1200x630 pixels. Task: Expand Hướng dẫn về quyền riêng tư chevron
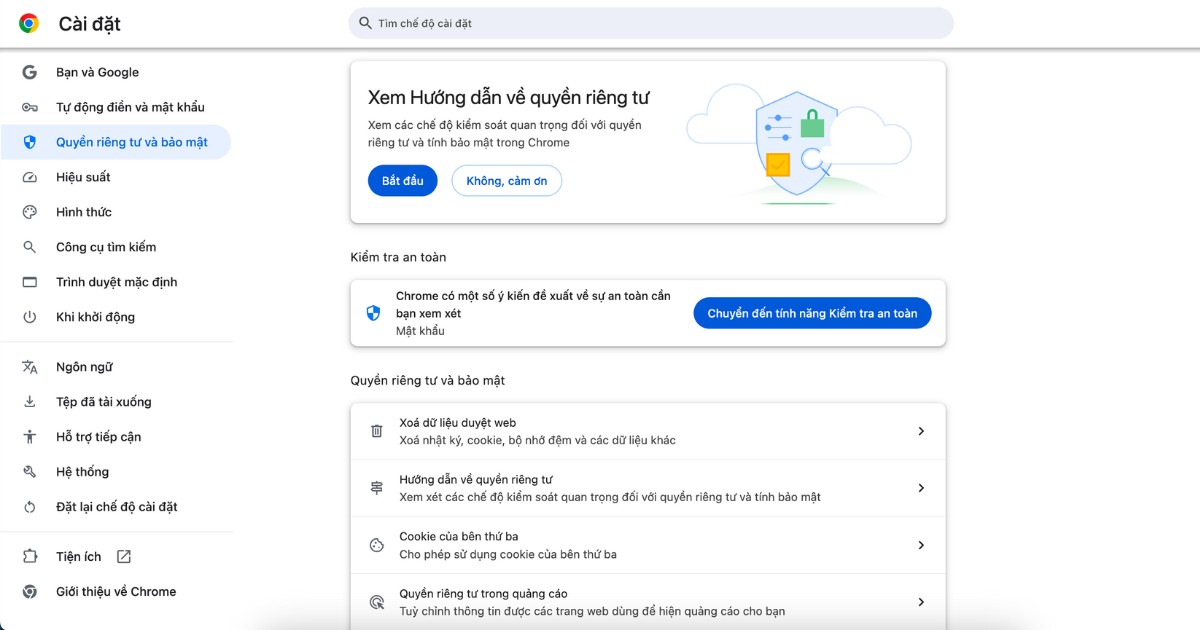pyautogui.click(x=921, y=488)
